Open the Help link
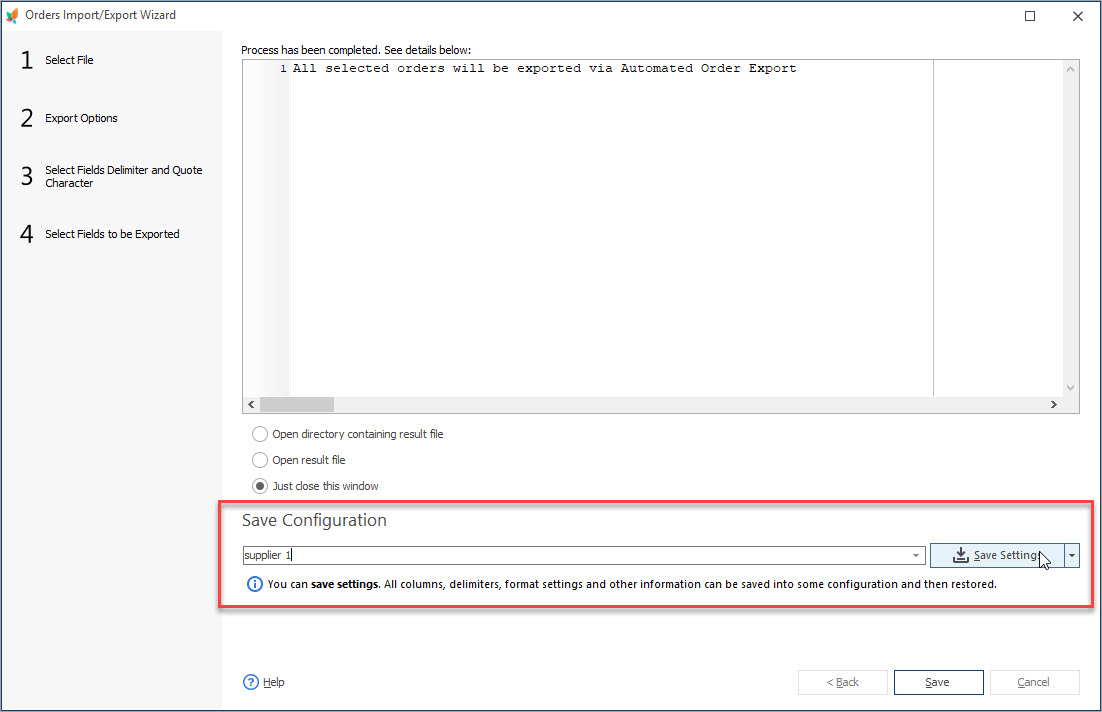This screenshot has width=1102, height=712. [273, 682]
